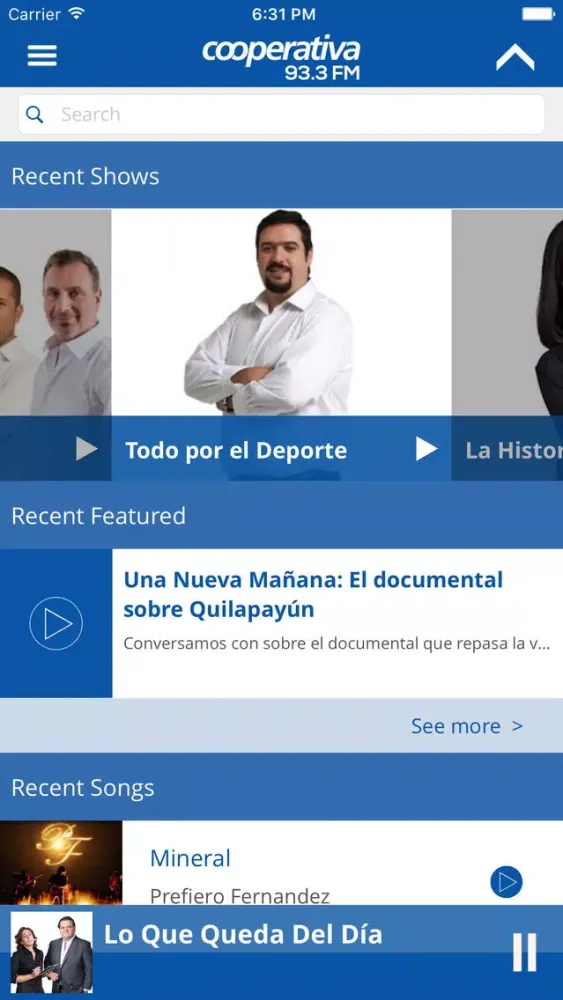Select the Mineral song title

(x=190, y=858)
